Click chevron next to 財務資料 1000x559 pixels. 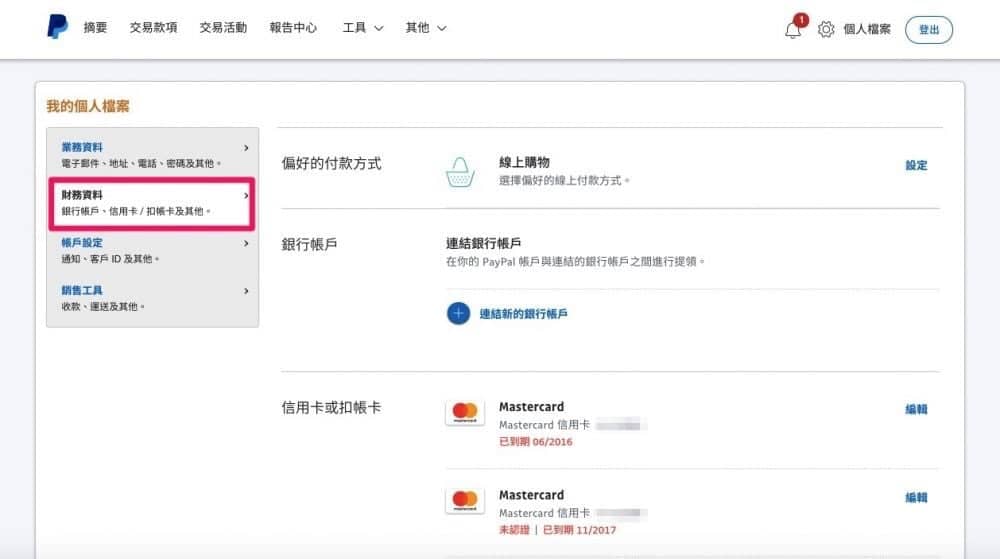point(246,196)
